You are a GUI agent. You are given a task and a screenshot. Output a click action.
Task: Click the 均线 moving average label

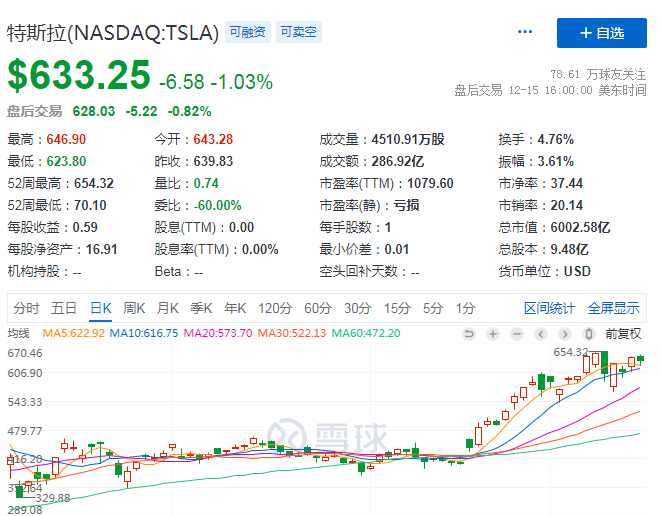[19, 333]
